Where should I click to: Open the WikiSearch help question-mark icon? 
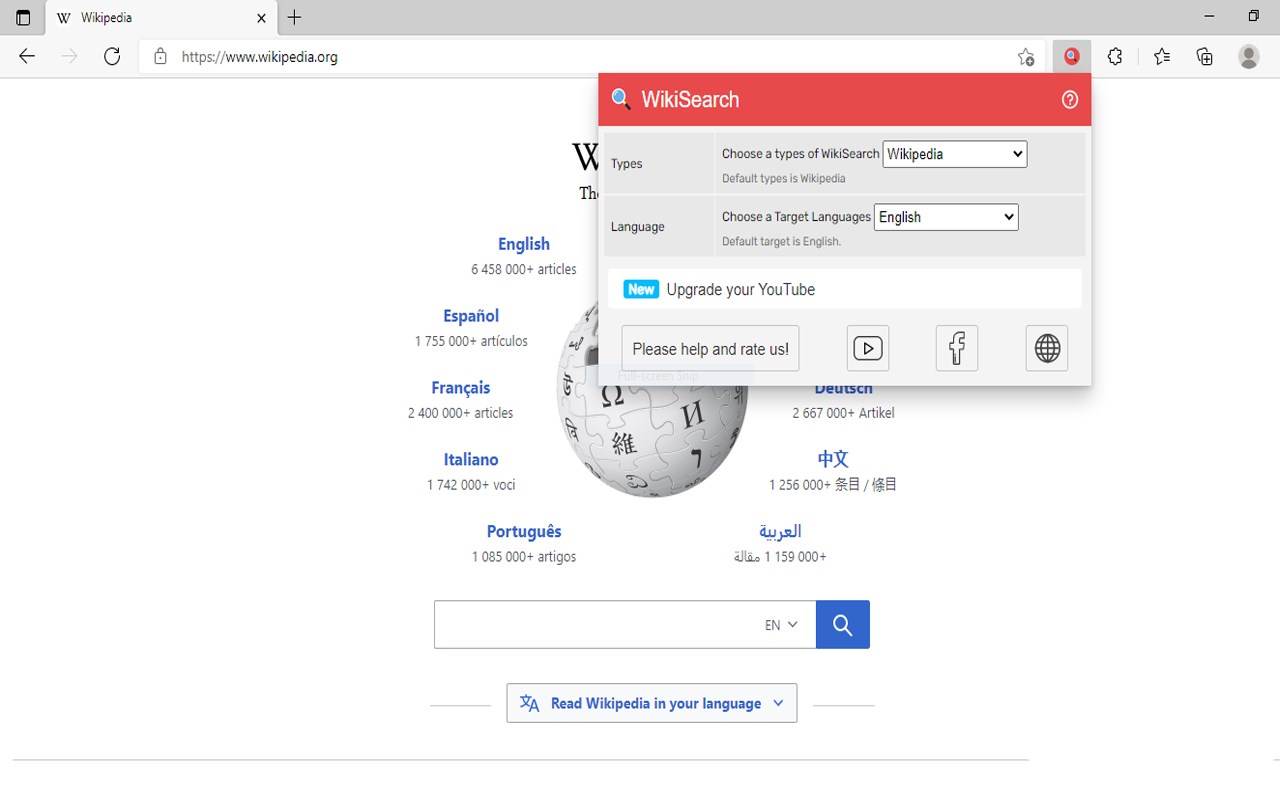[1070, 99]
